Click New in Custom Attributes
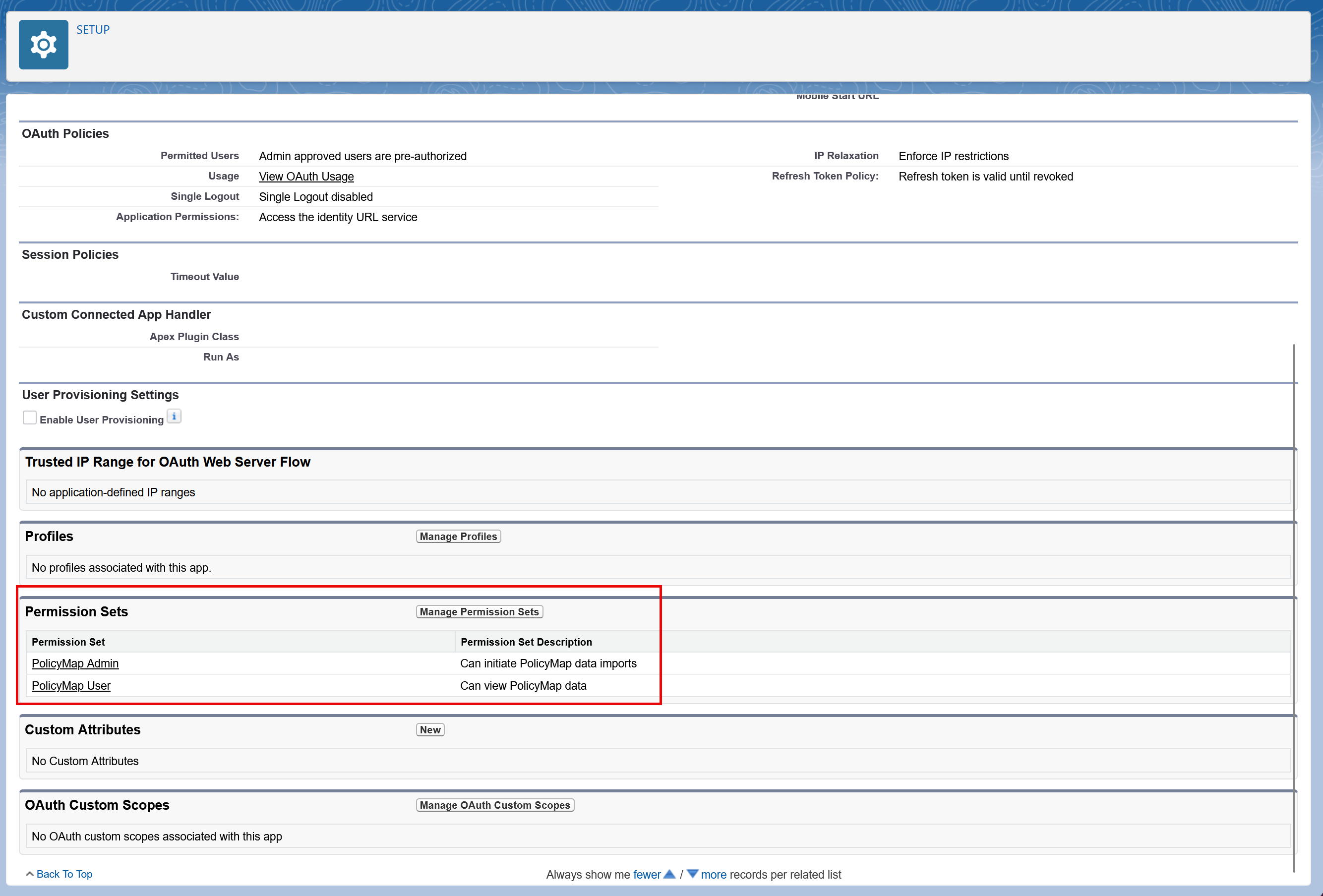1323x896 pixels. (x=430, y=730)
